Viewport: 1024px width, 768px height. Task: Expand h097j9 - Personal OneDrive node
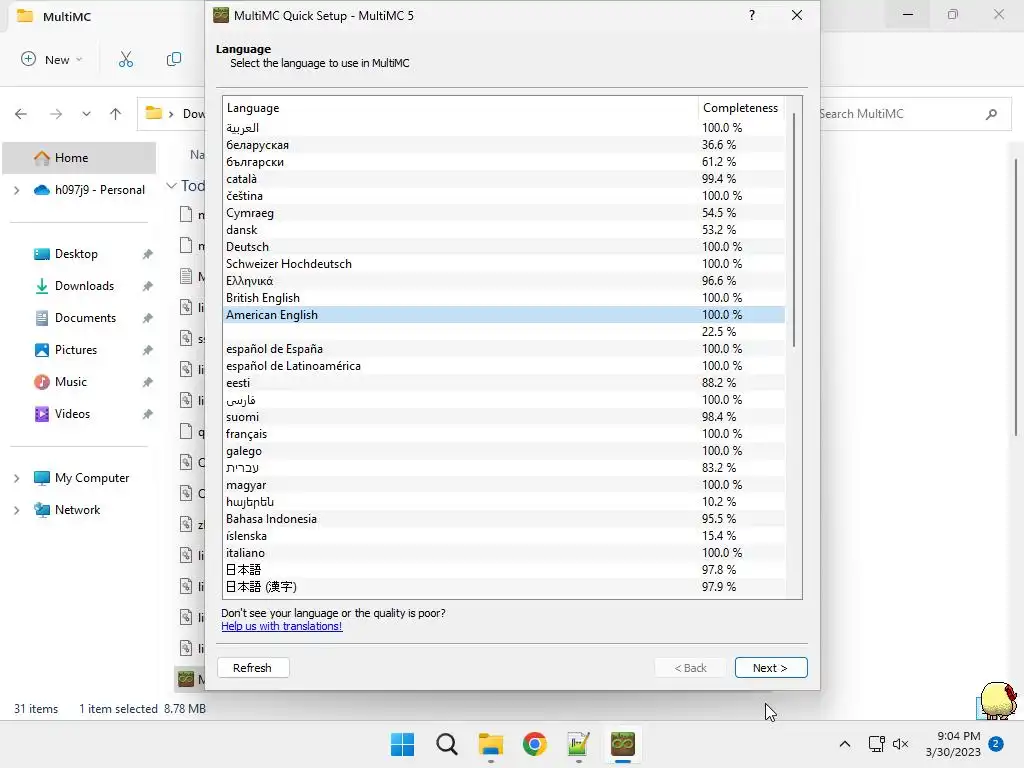tap(16, 190)
